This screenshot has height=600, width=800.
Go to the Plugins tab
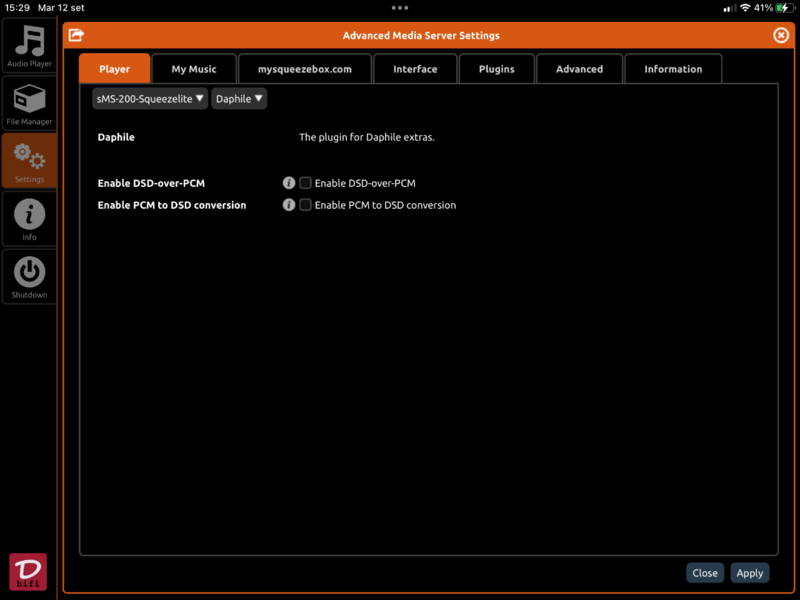[x=497, y=69]
